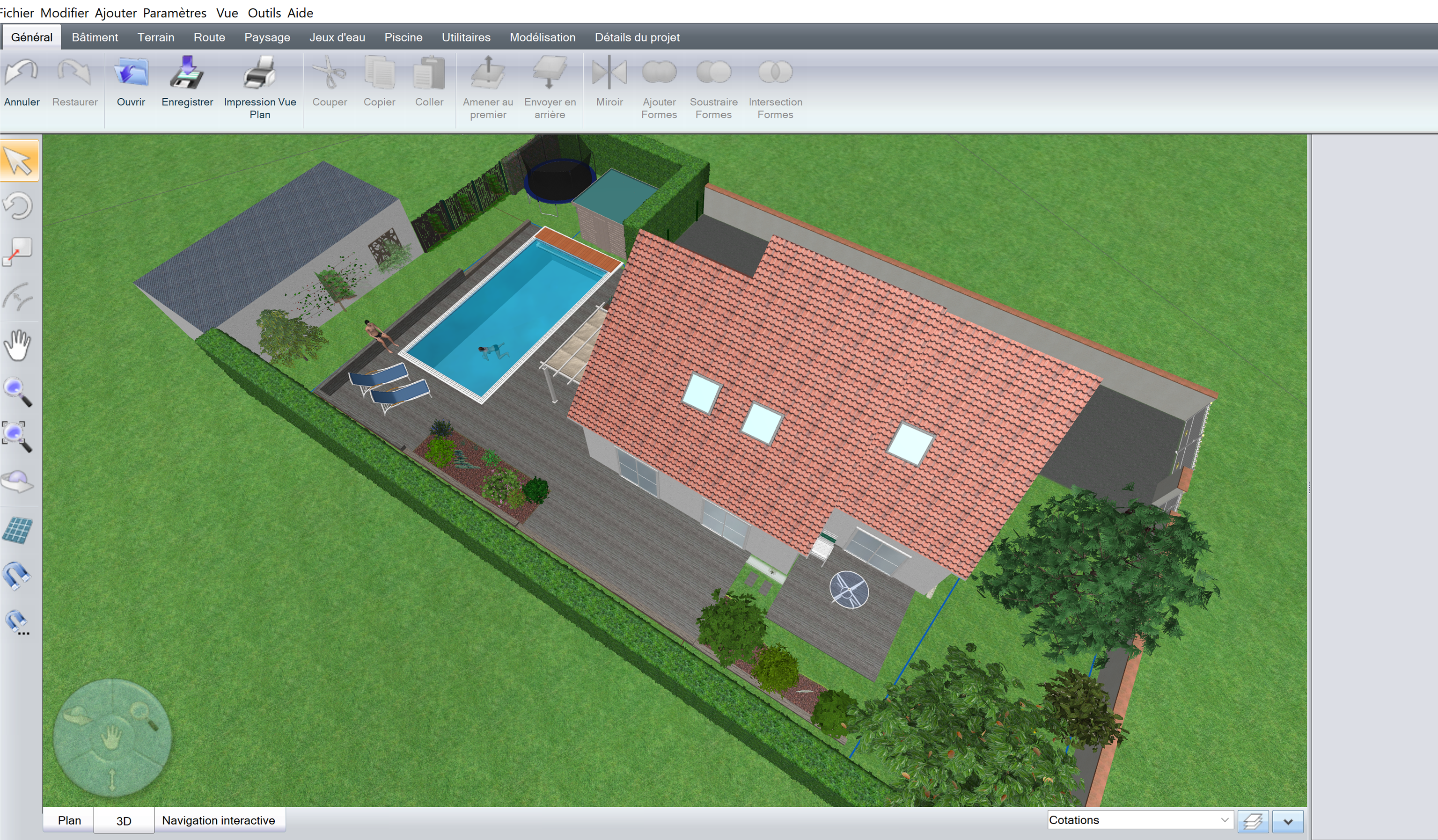
Task: Print via Impression Vue Plan
Action: [x=260, y=73]
